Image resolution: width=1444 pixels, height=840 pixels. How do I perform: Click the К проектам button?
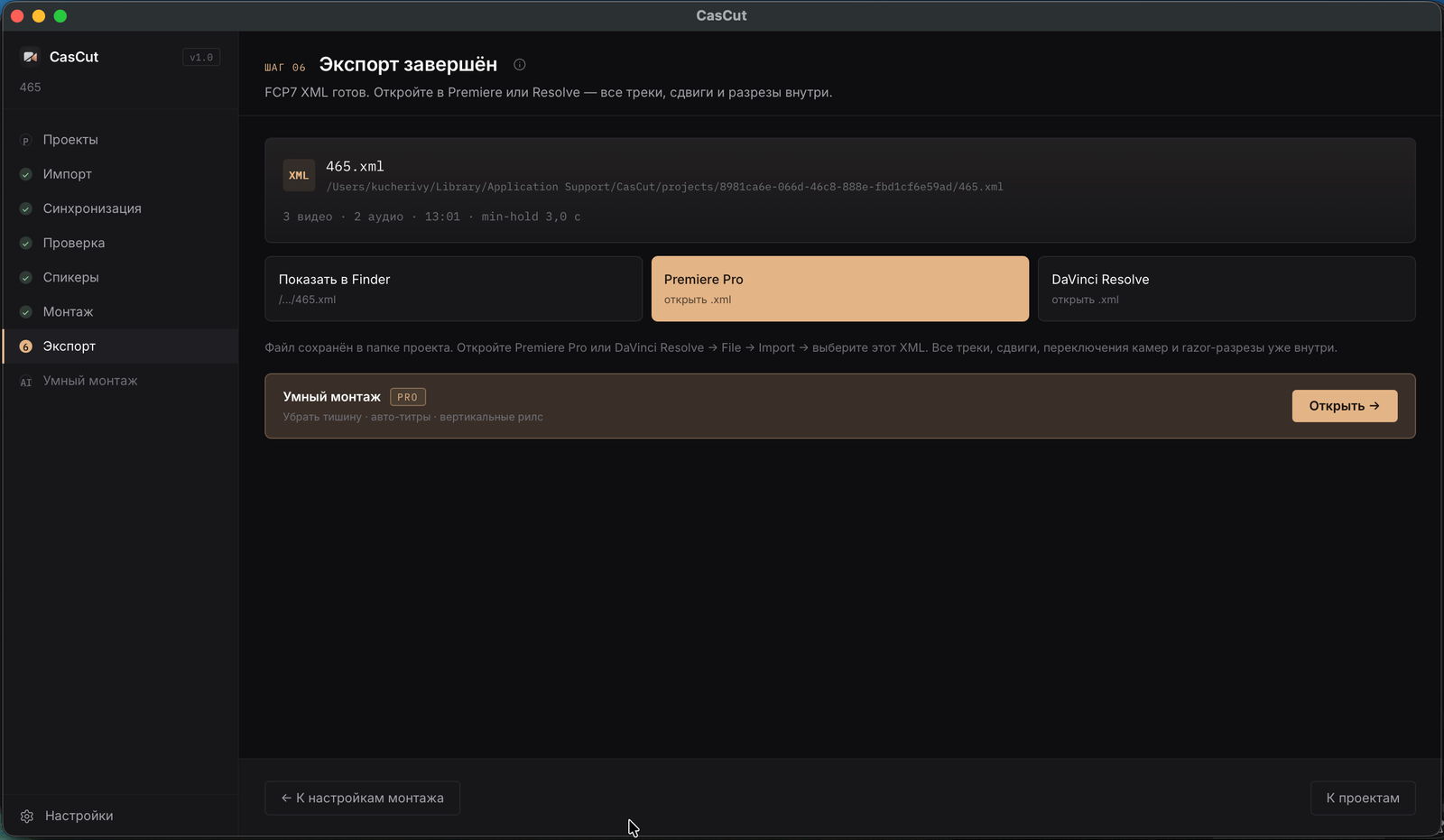click(x=1363, y=798)
